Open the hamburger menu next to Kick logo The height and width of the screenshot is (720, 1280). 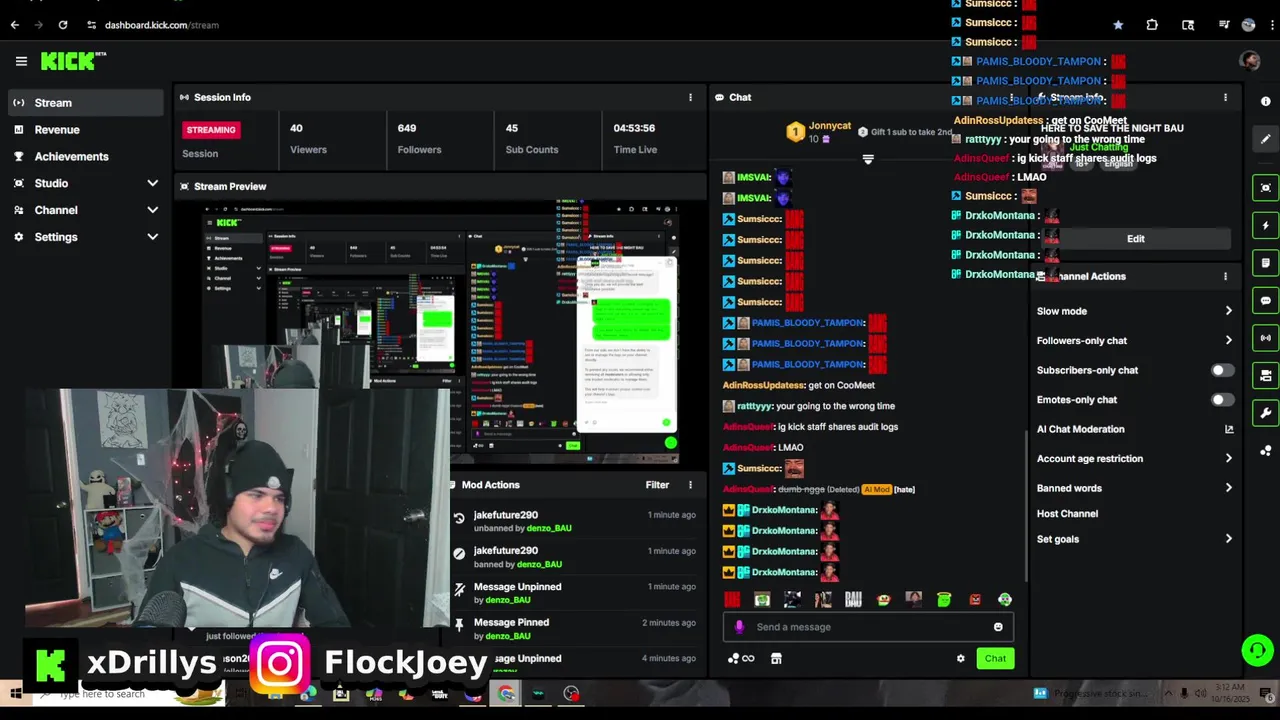coord(21,61)
